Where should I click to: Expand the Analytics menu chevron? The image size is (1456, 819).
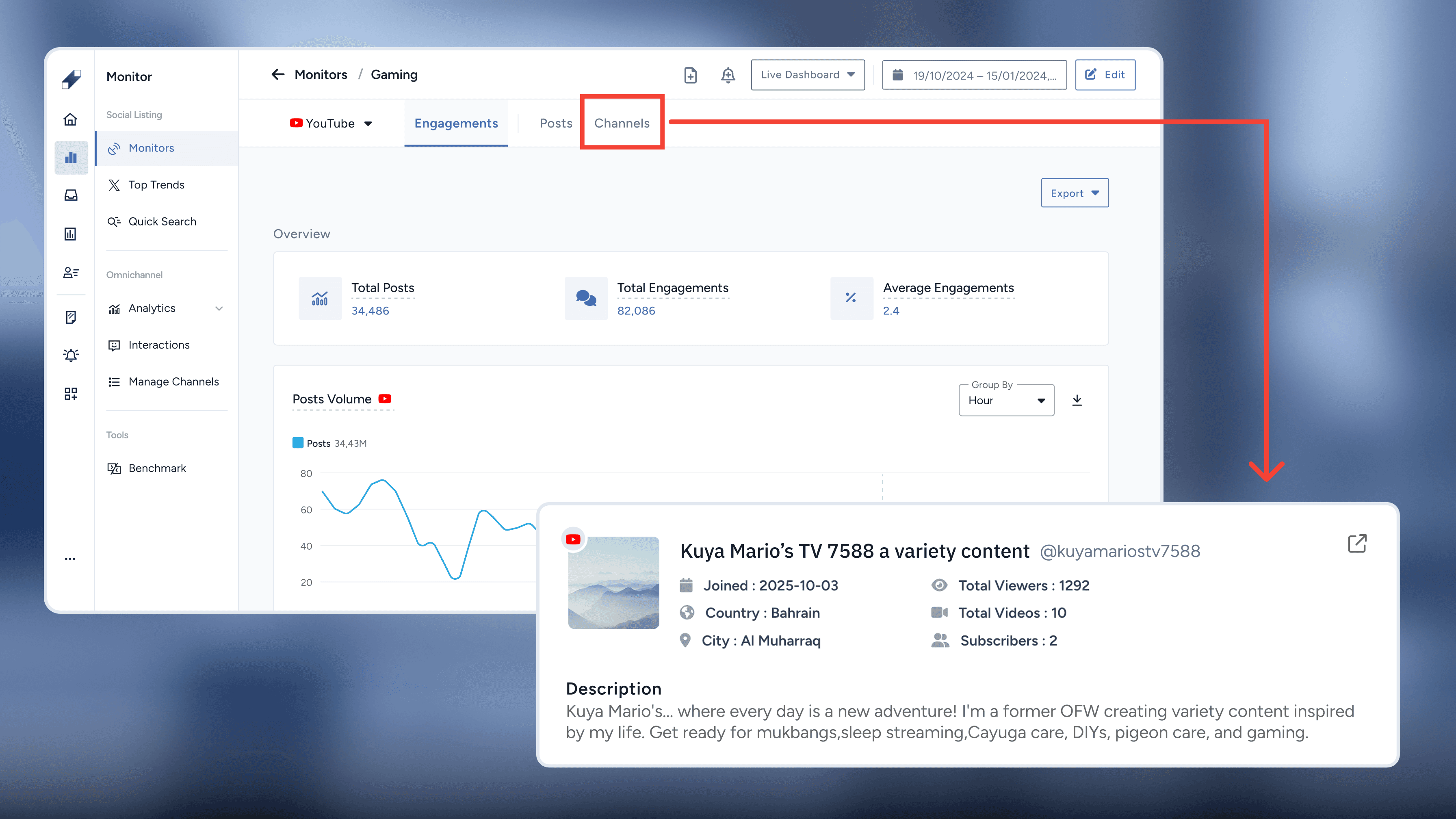click(x=219, y=308)
